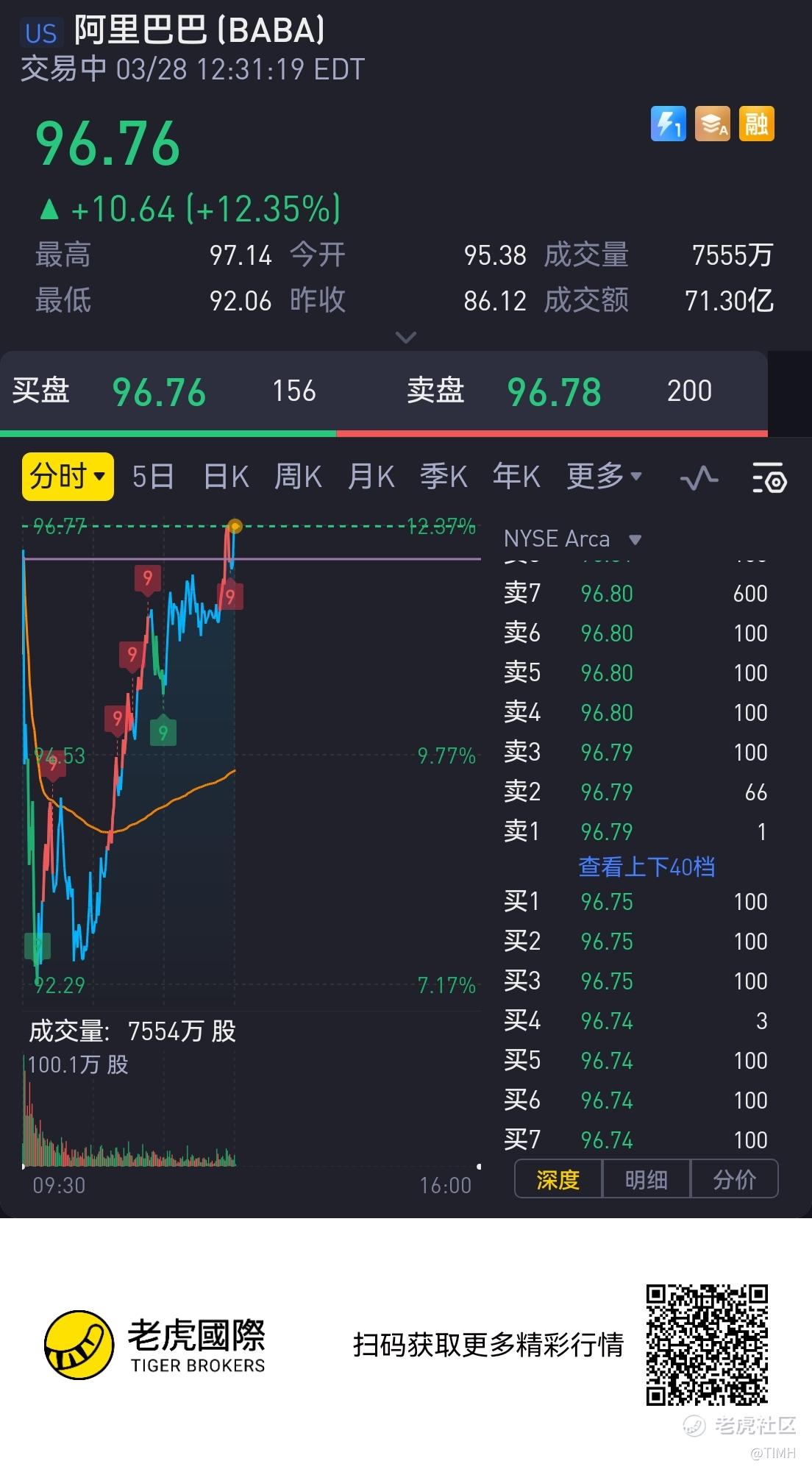Screen dimensions: 812x1472
Task: Tap the 卖5 order book row
Action: tap(635, 672)
